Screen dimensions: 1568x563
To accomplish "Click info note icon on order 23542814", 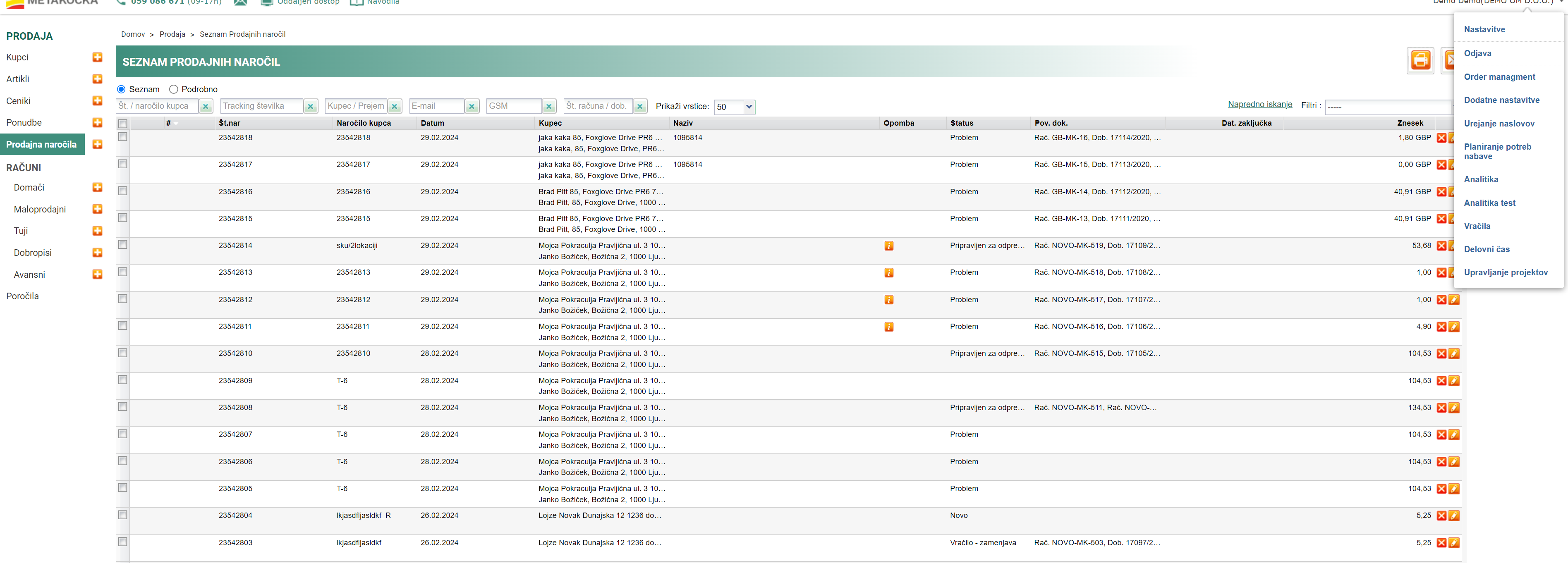I will (889, 246).
